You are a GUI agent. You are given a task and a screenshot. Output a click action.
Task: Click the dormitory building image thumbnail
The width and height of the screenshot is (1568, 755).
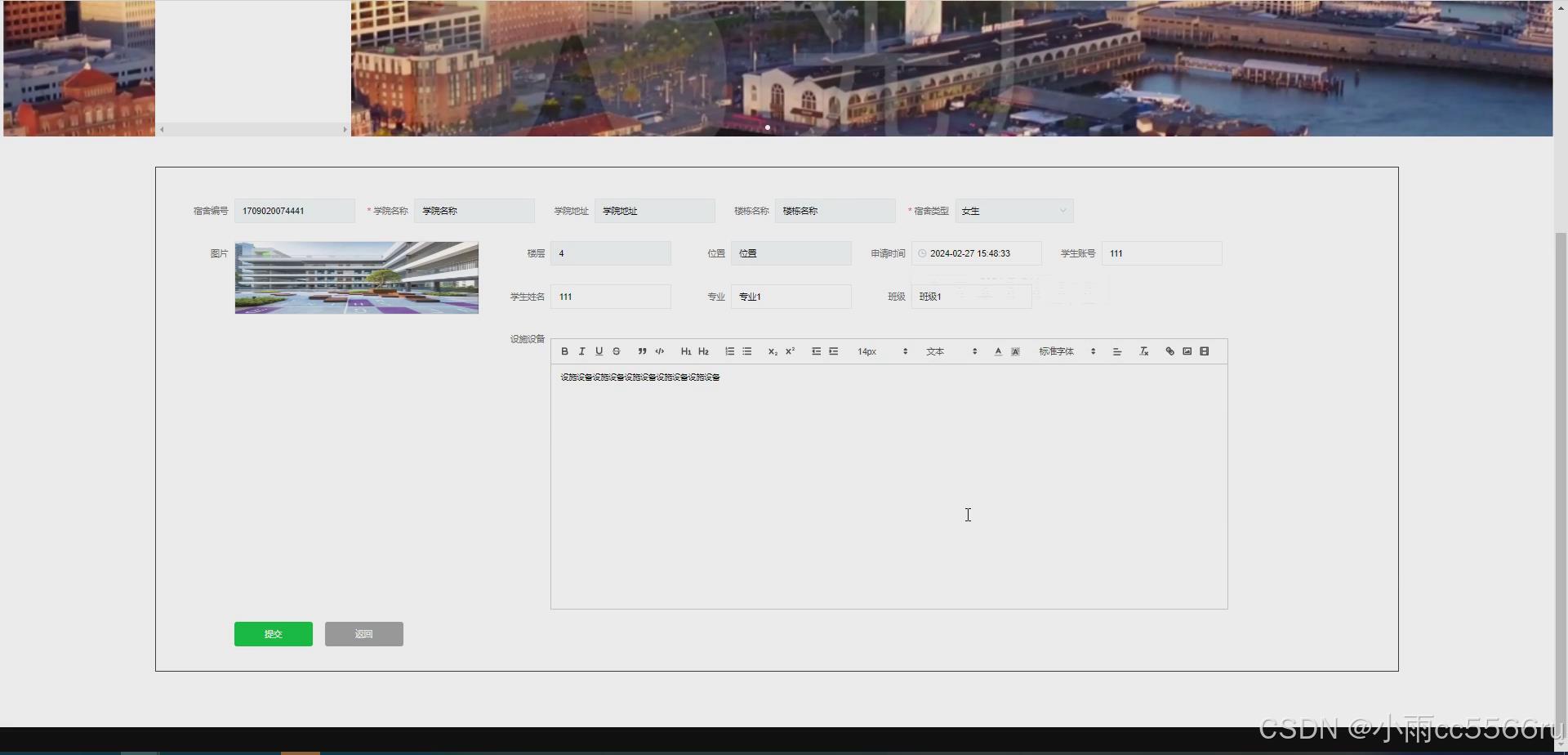click(x=357, y=278)
